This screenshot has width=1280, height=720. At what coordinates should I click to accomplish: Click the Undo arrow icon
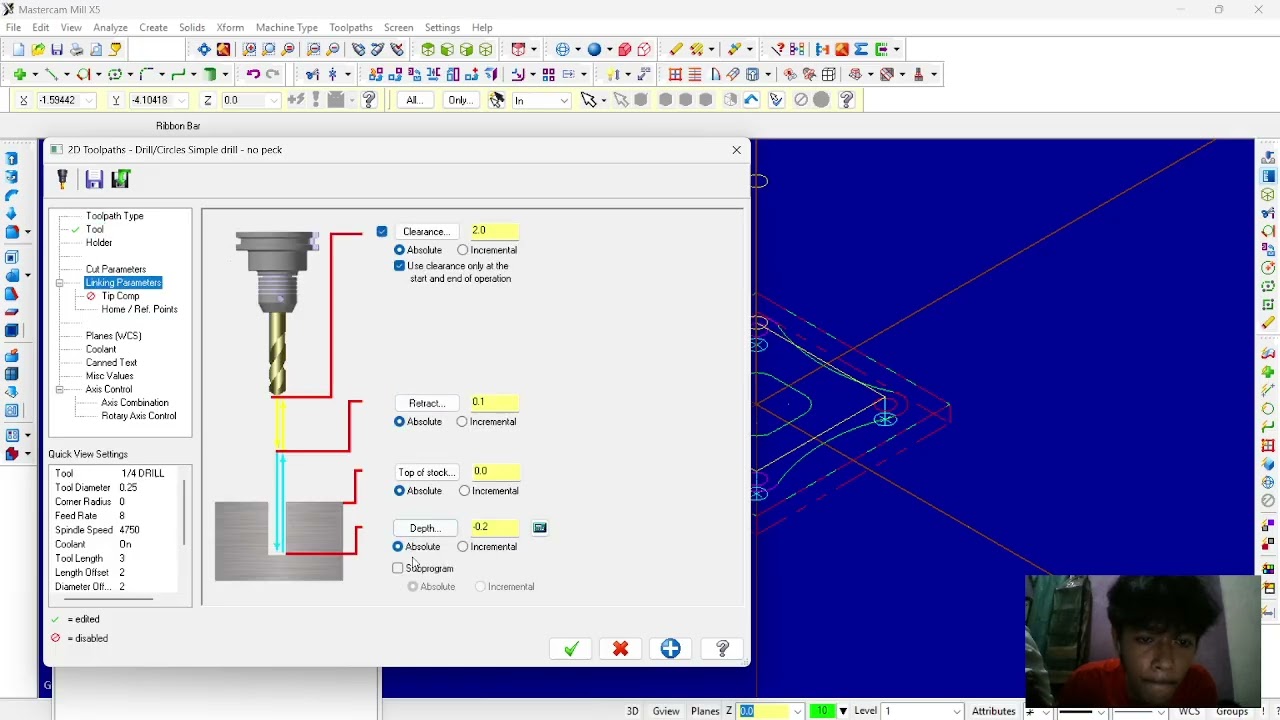coord(253,74)
